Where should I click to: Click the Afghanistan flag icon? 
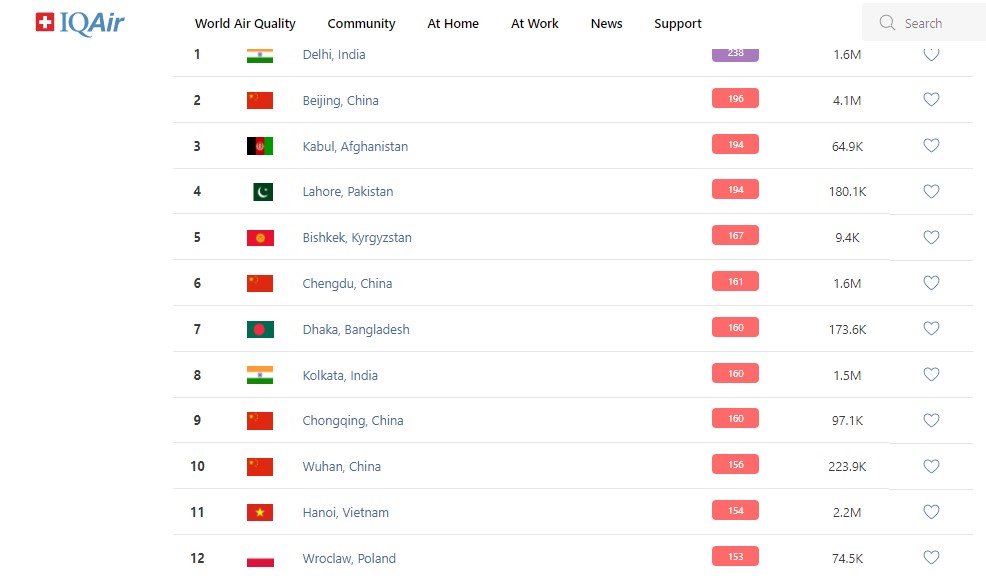[260, 146]
